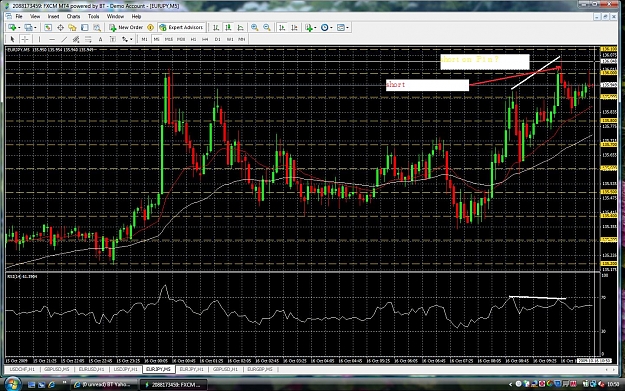Click the 'short on Pin?' label

[x=470, y=60]
